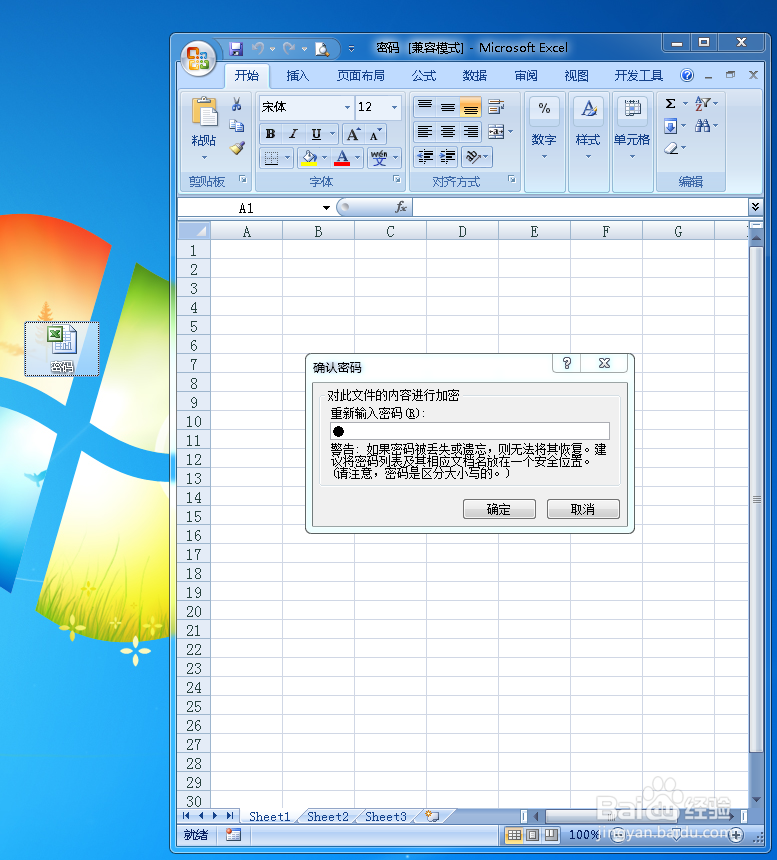Click the insert function fx icon

[x=401, y=207]
